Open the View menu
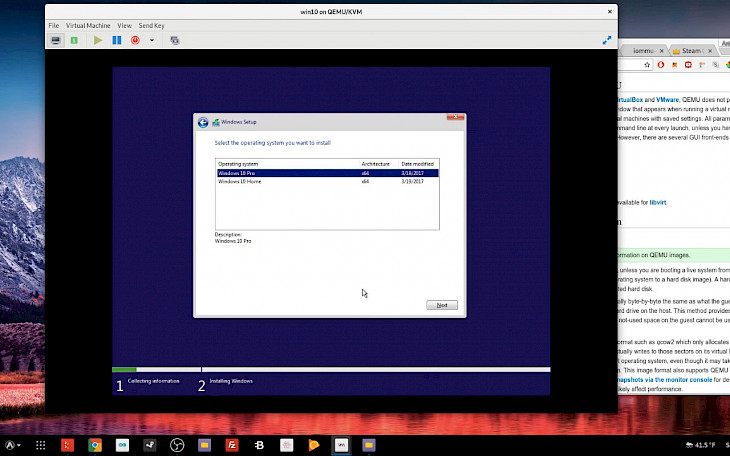The width and height of the screenshot is (730, 456). click(124, 26)
